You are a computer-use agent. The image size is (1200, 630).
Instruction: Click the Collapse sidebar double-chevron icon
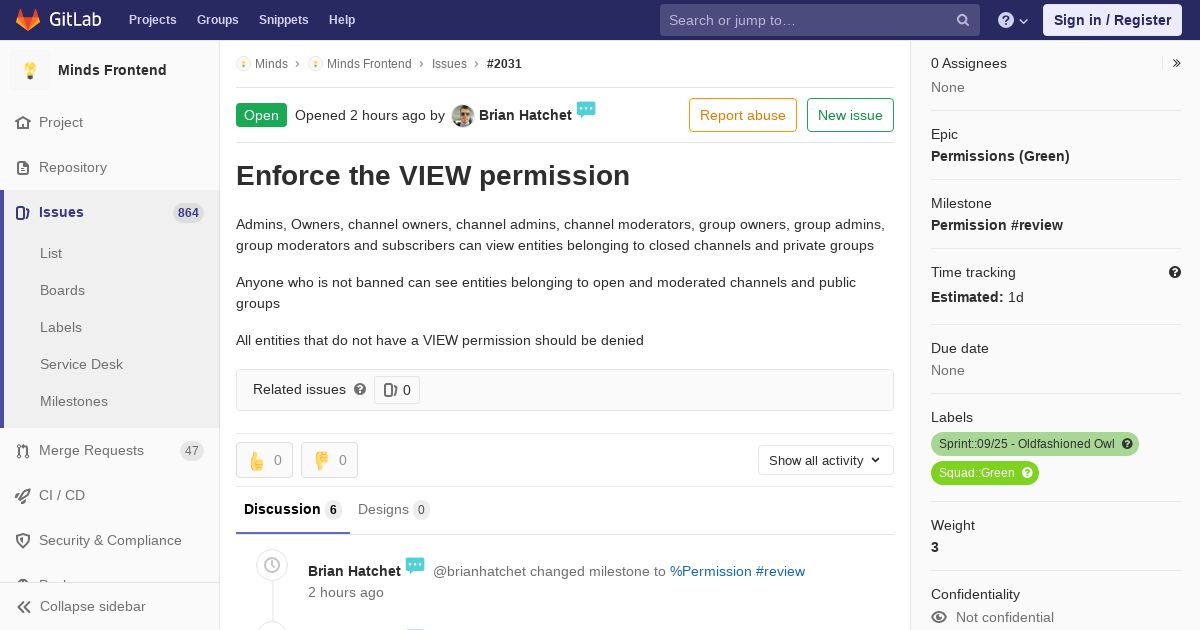24,607
